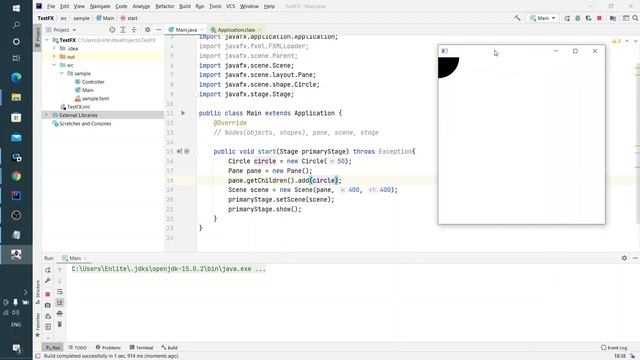The width and height of the screenshot is (640, 360).
Task: Open File Explorer from the taskbar
Action: tap(16, 97)
